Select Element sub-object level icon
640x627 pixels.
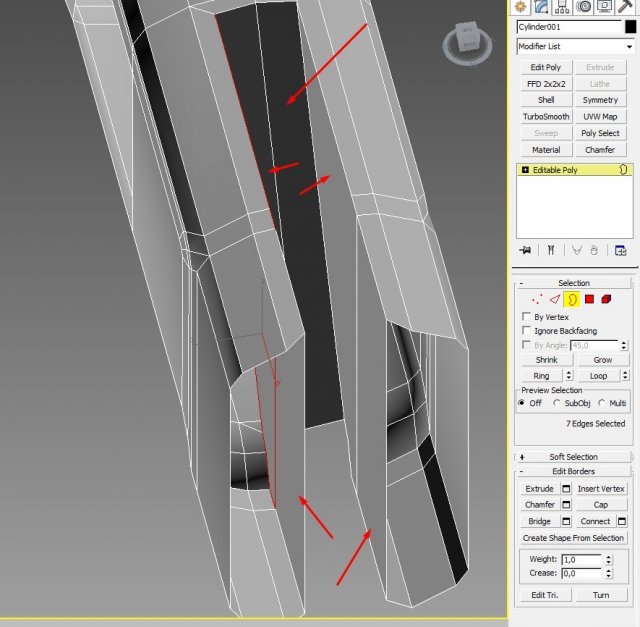[608, 298]
